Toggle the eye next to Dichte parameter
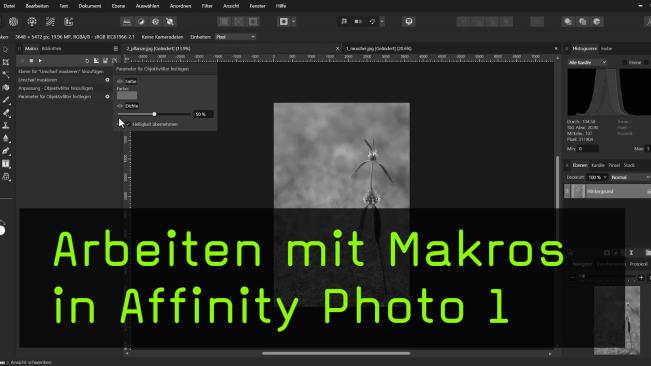This screenshot has height=366, width=651. click(x=120, y=106)
